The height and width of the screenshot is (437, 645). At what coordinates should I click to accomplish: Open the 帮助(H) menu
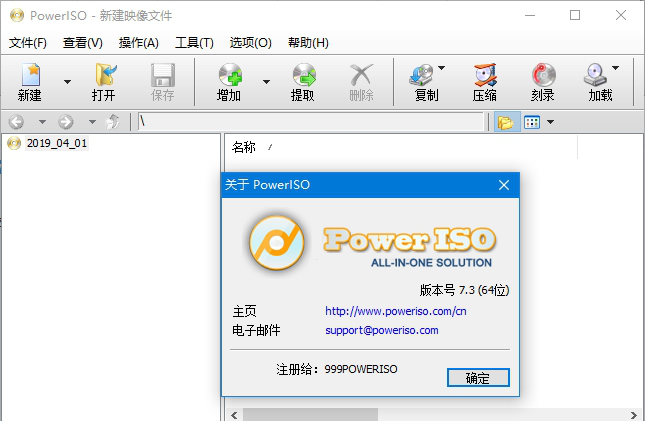[x=308, y=43]
